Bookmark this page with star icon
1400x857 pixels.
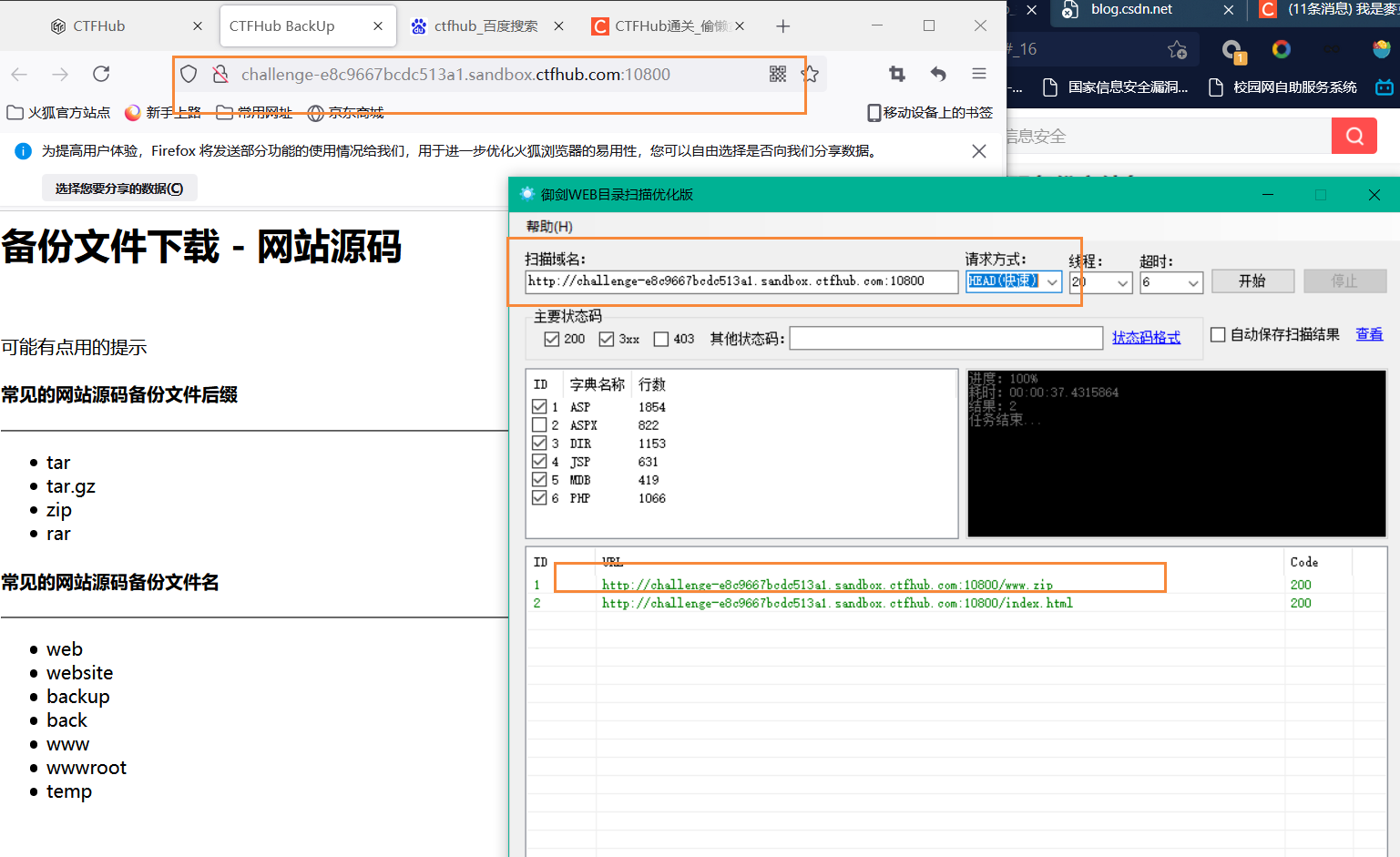(x=810, y=74)
